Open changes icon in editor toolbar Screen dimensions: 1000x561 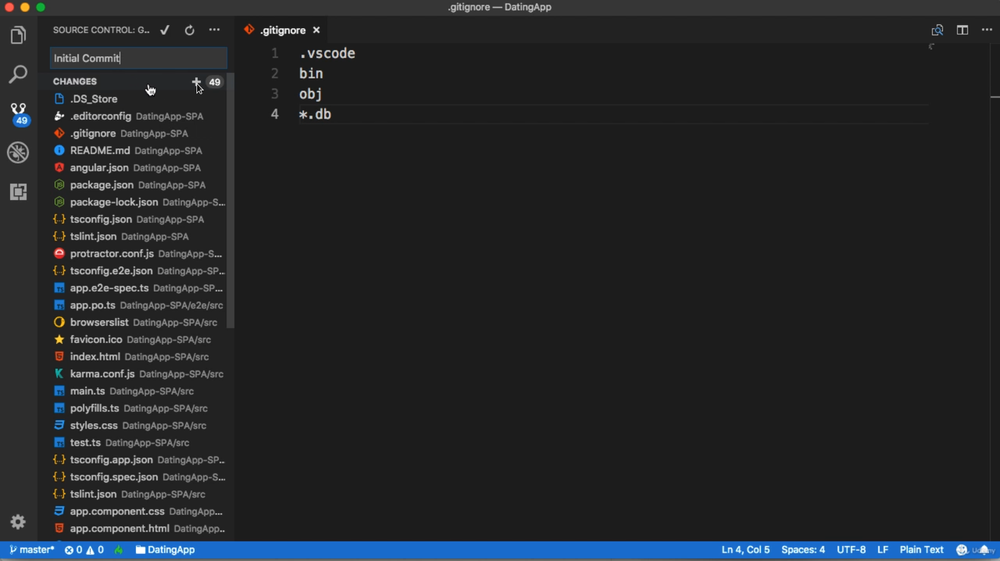[x=937, y=30]
